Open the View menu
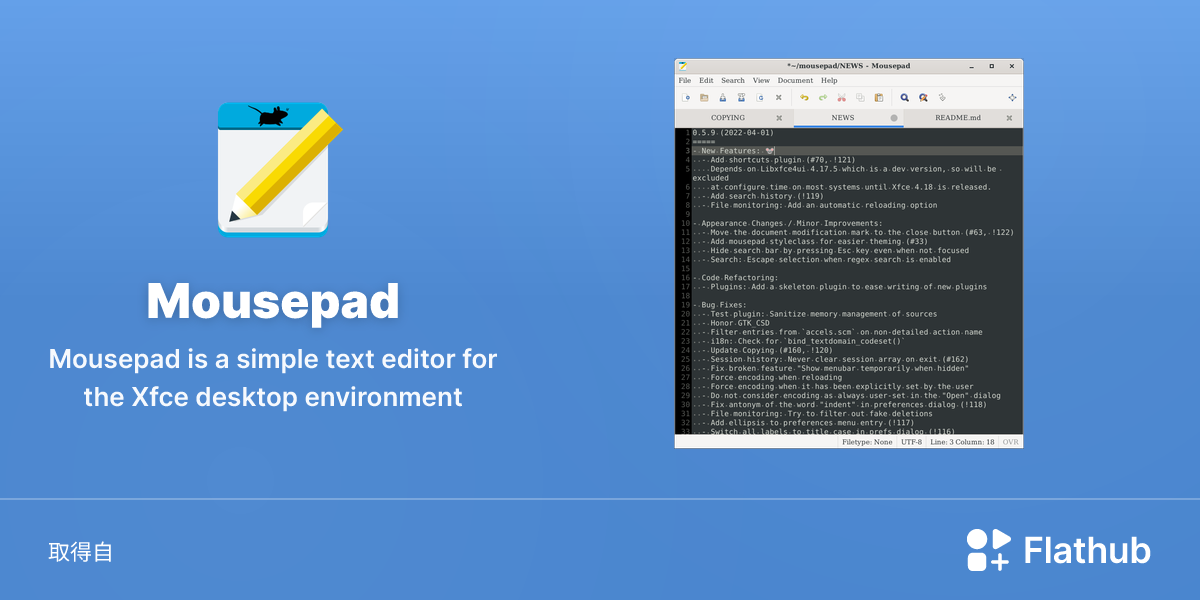The height and width of the screenshot is (600, 1200). click(x=761, y=81)
